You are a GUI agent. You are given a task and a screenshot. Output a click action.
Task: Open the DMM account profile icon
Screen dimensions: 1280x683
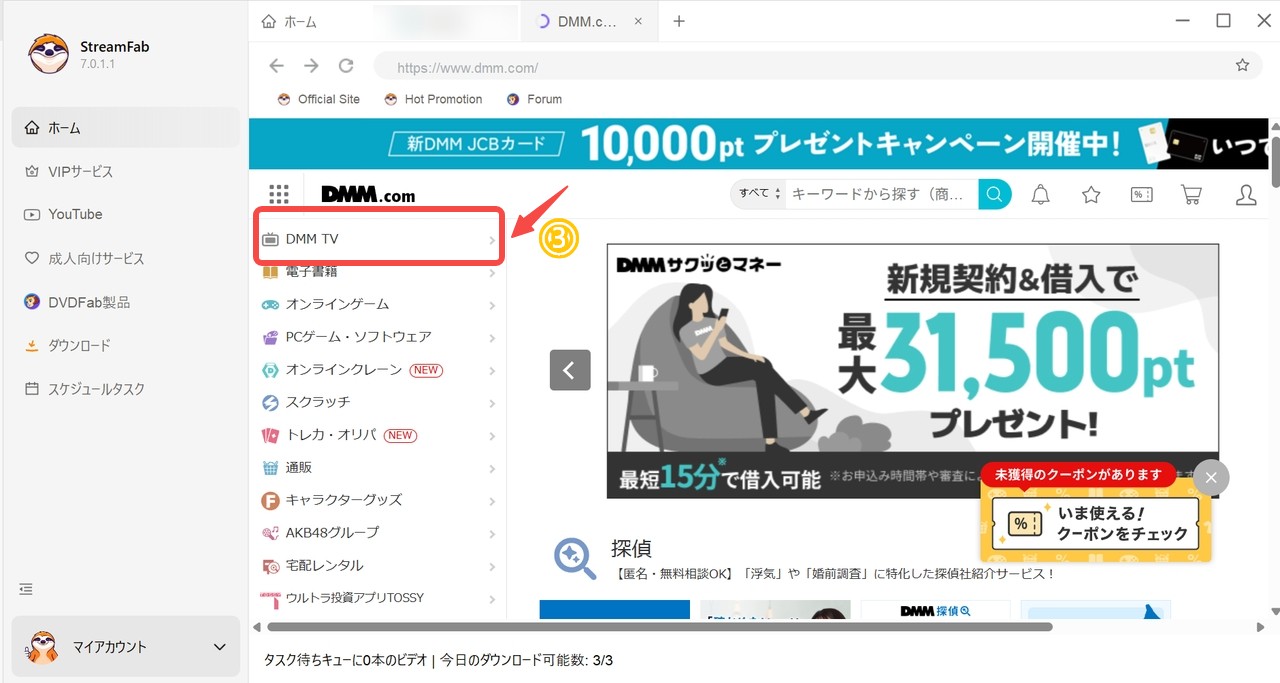(1245, 194)
